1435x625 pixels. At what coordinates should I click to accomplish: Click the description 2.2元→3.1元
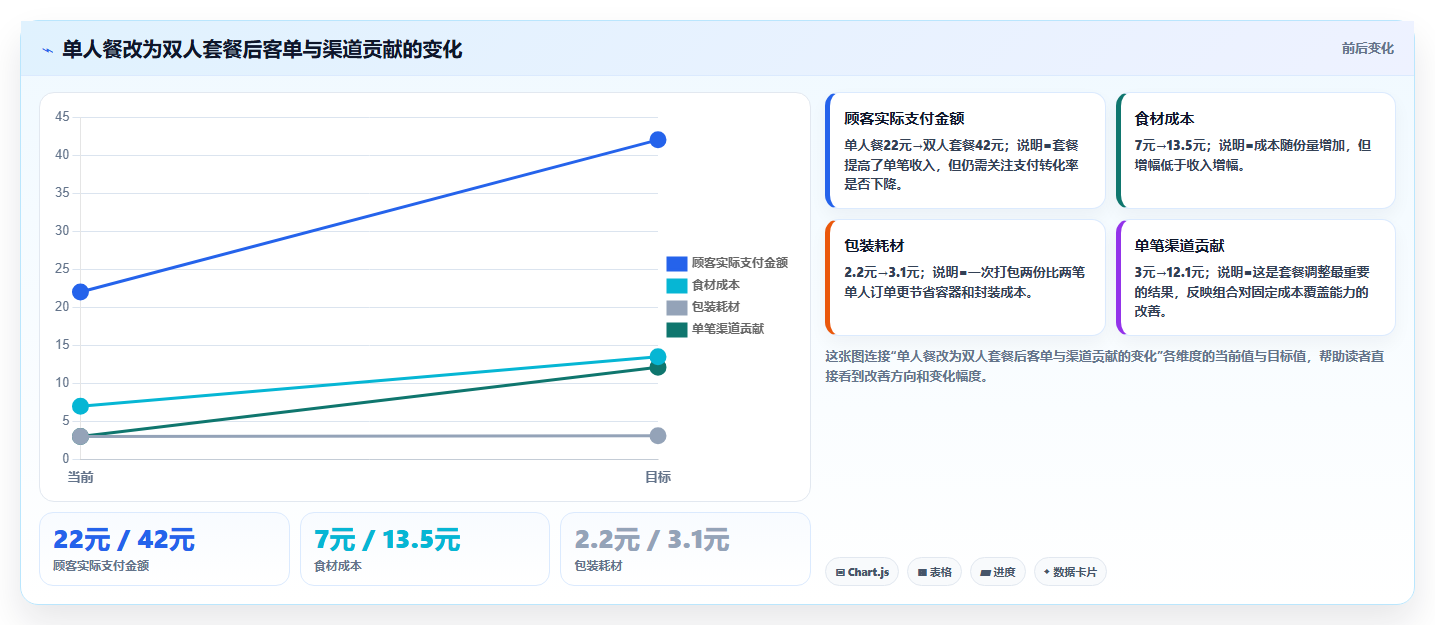coord(884,272)
